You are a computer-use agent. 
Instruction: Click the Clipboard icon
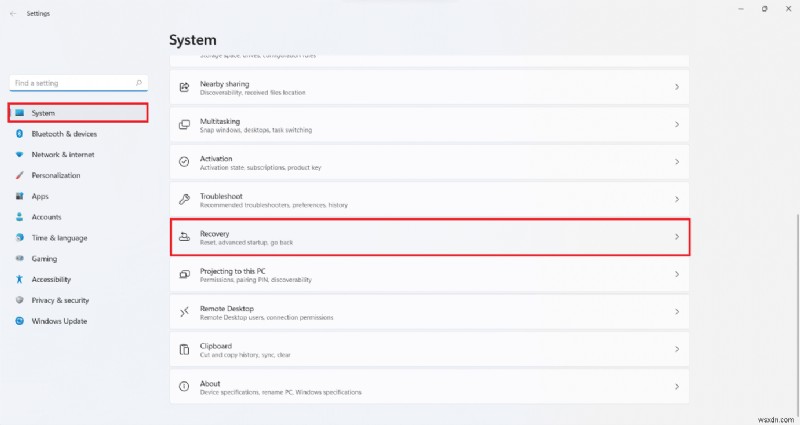coord(184,349)
